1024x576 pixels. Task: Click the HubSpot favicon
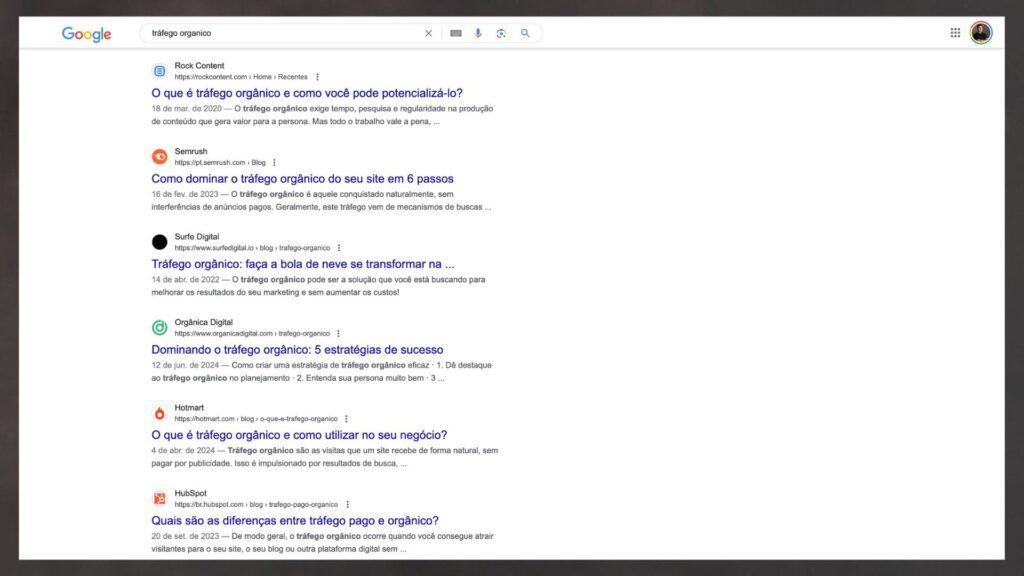click(x=159, y=499)
